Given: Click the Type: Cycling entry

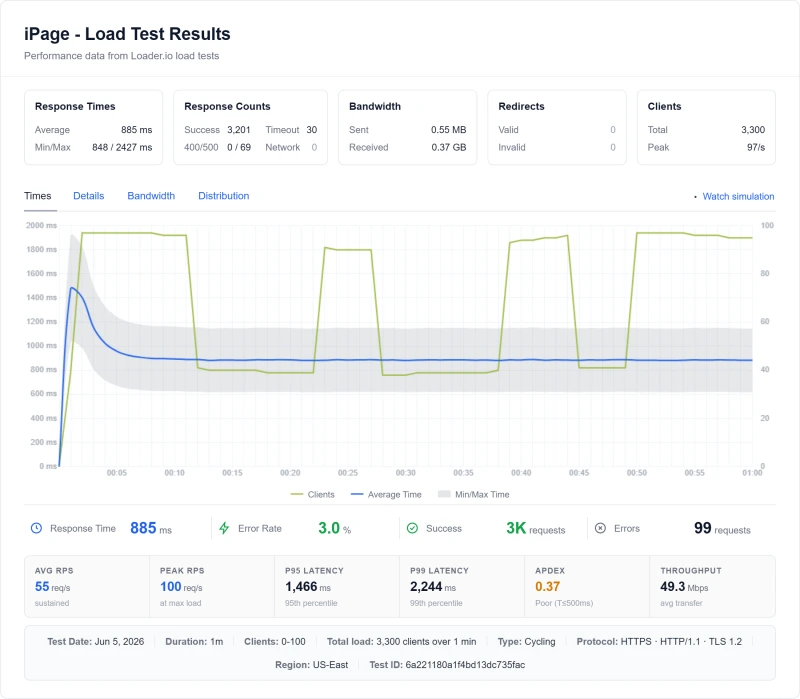Looking at the screenshot, I should 527,641.
